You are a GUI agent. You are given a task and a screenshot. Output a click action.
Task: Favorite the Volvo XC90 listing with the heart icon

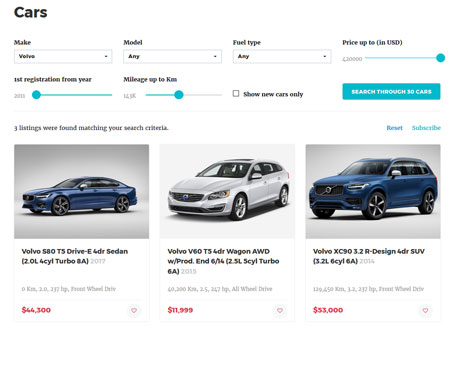click(x=425, y=310)
